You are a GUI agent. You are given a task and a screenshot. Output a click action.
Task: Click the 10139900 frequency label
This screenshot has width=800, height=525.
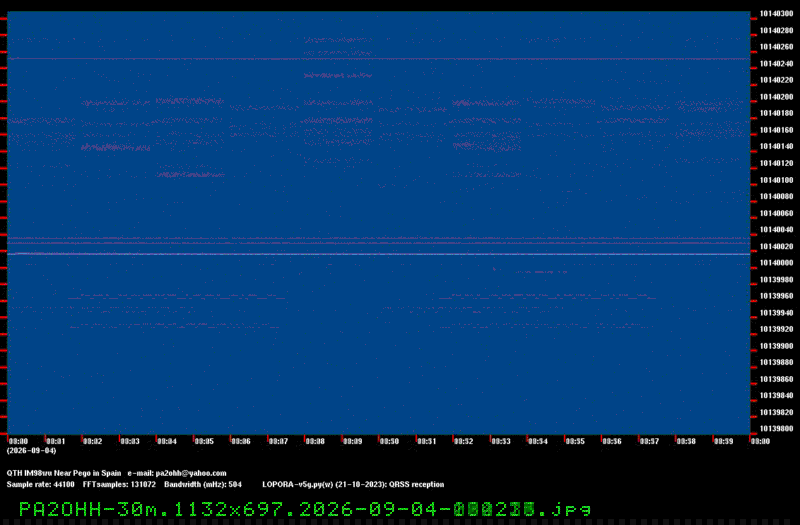click(x=776, y=346)
